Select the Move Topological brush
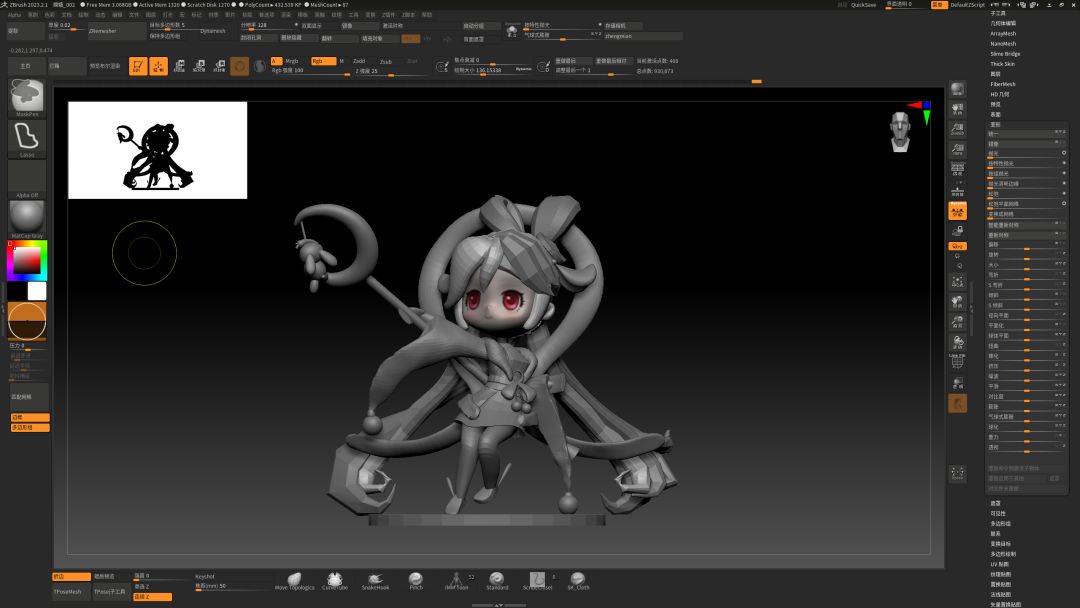Image resolution: width=1080 pixels, height=608 pixels. coord(294,582)
